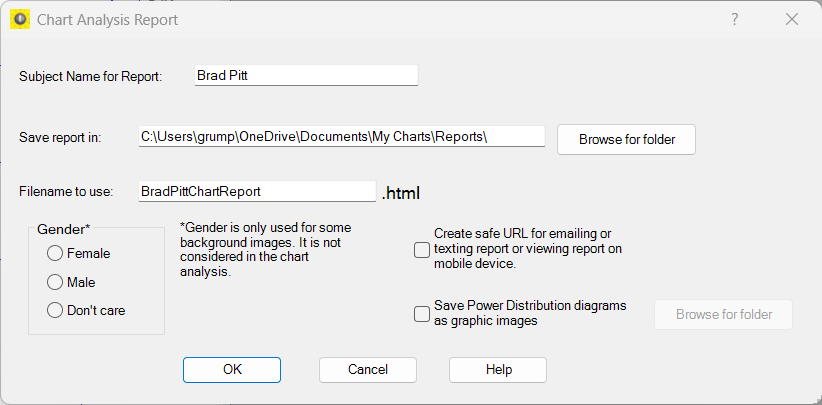822x405 pixels.
Task: Focus the BradPittChartReport filename field
Action: click(x=256, y=191)
